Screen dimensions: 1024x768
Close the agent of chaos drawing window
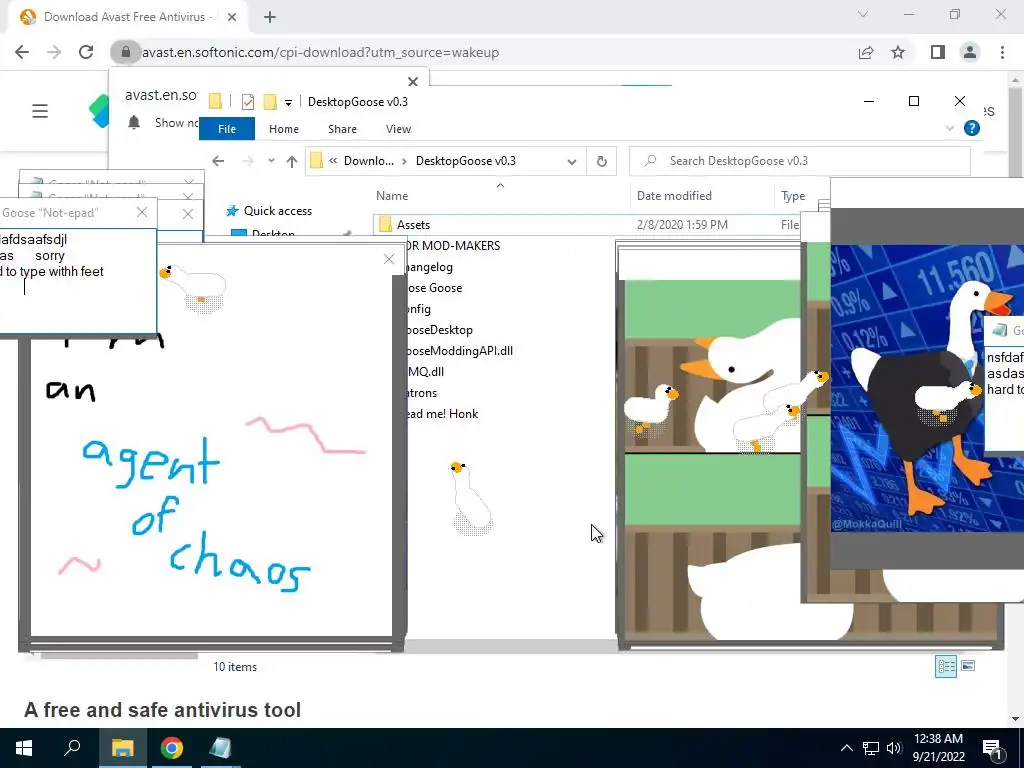click(389, 259)
